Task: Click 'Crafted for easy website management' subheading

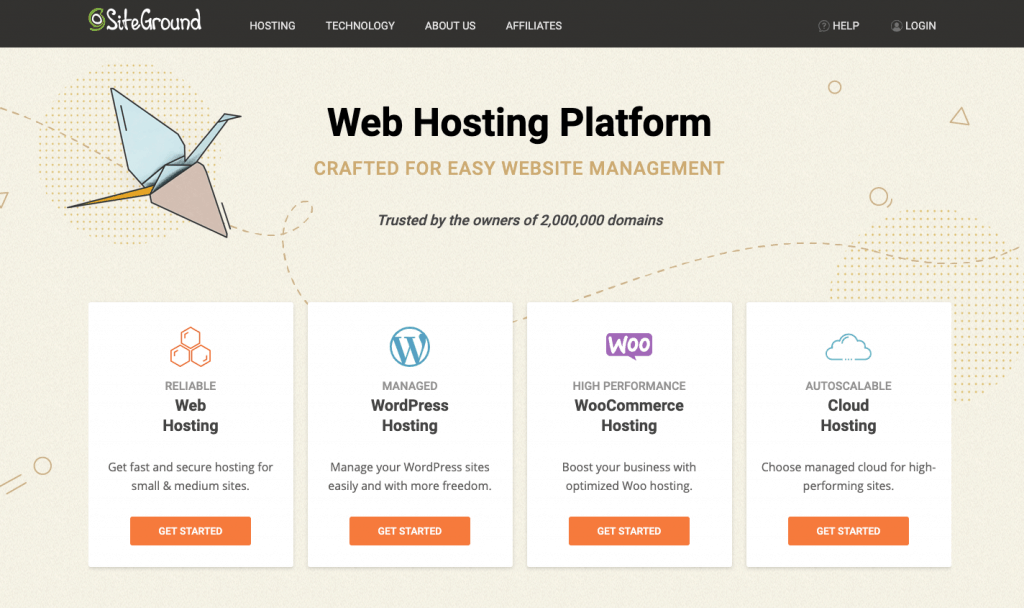Action: (519, 168)
